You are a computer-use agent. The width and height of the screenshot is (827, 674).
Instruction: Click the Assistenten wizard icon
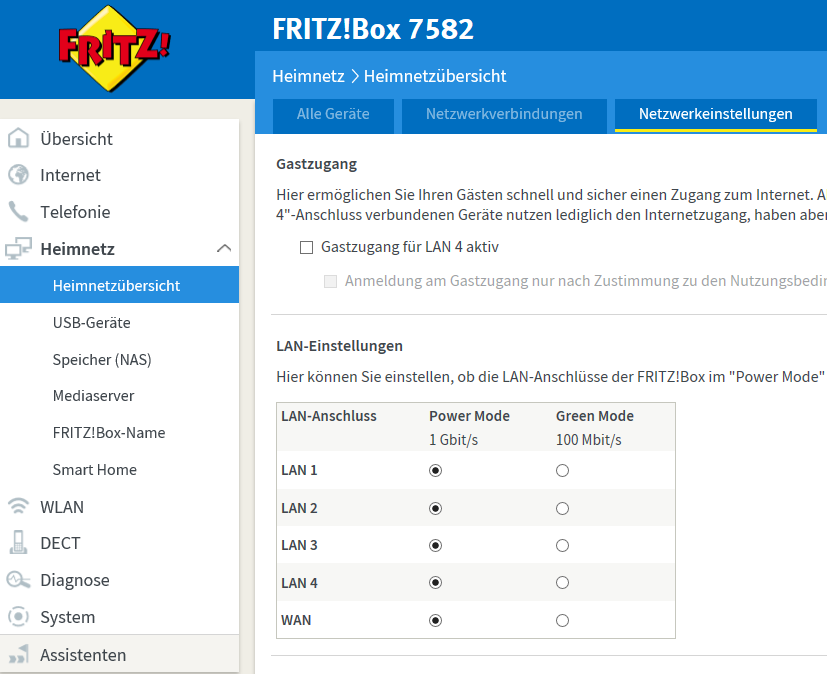(18, 654)
